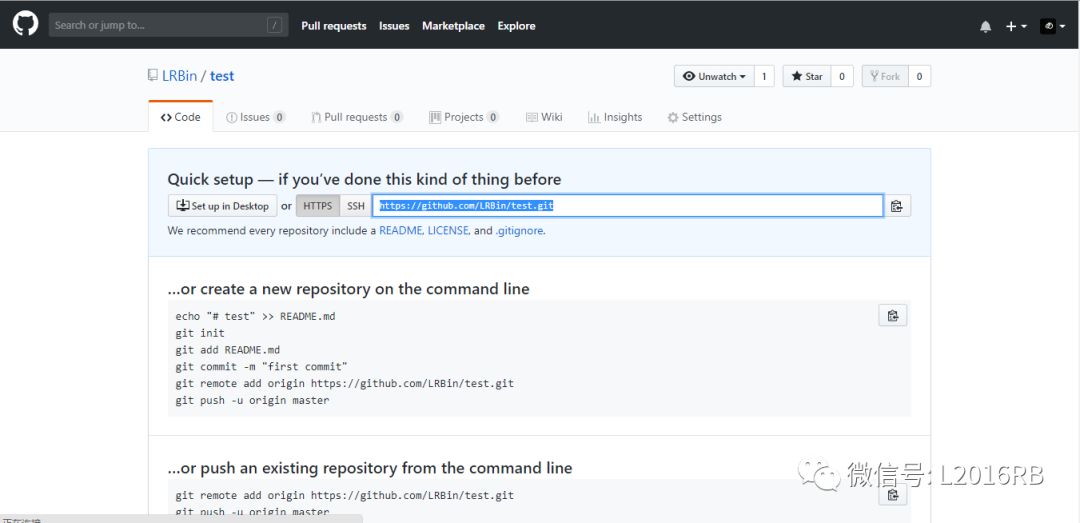This screenshot has width=1080, height=523.
Task: Open the Settings tab
Action: coord(694,117)
